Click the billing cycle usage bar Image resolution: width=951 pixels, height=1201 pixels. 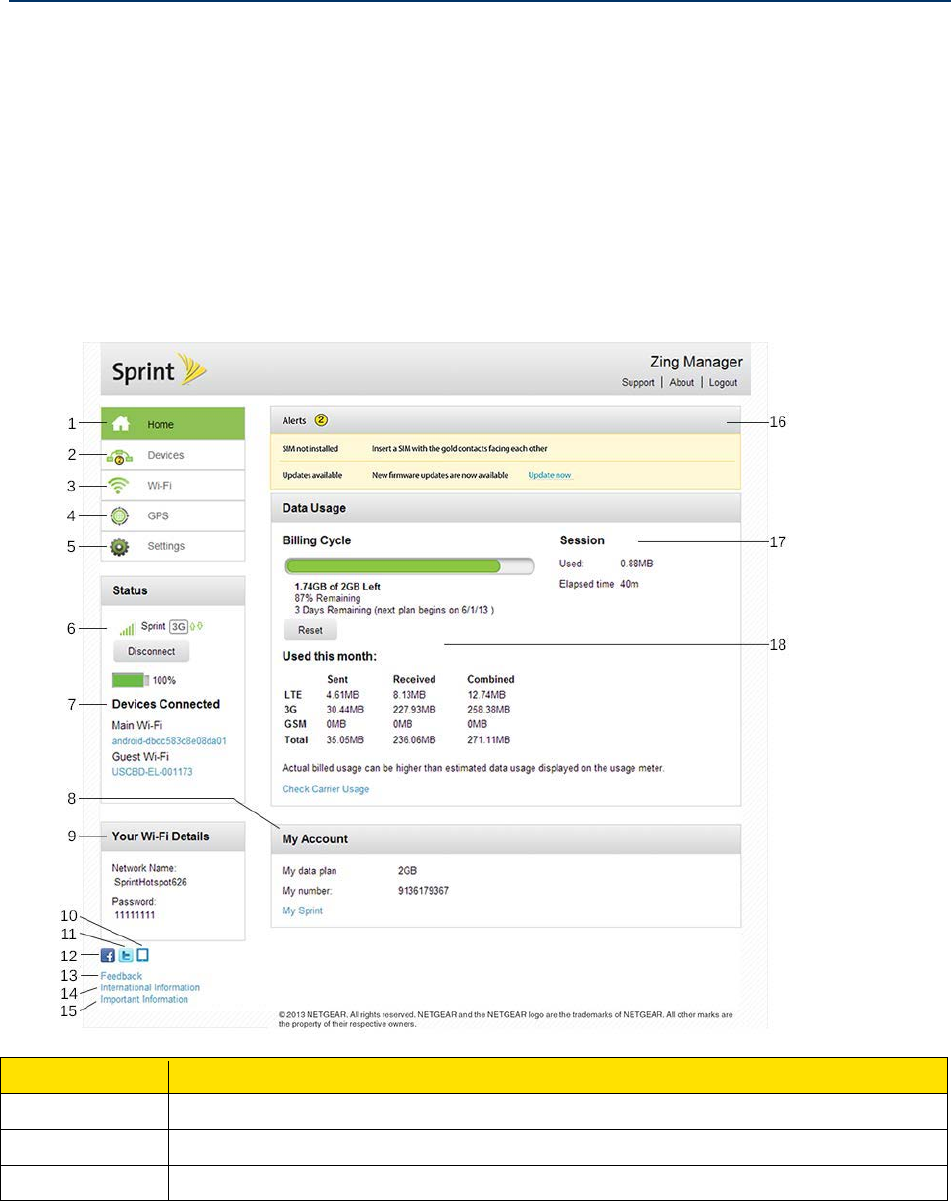409,566
